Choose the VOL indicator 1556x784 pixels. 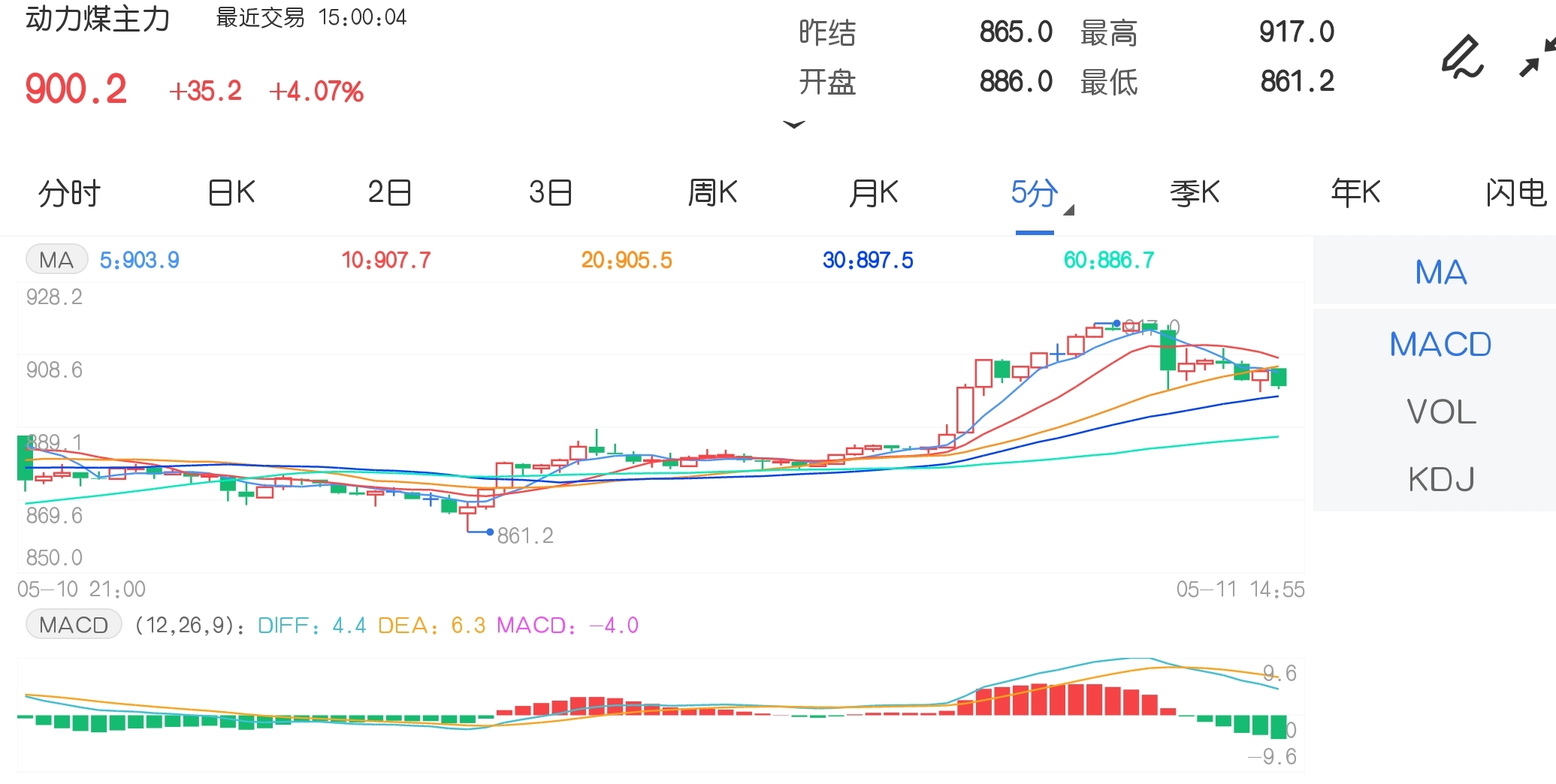(x=1441, y=412)
